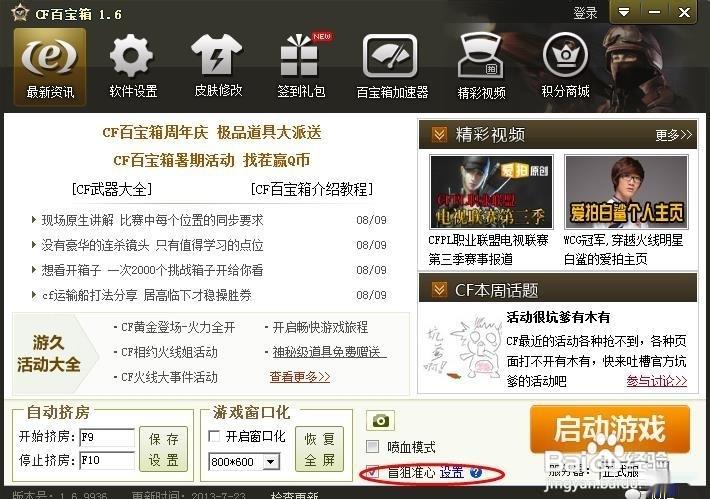Open the 精彩视频 icon in toolbar
The height and width of the screenshot is (499, 710).
[x=481, y=67]
